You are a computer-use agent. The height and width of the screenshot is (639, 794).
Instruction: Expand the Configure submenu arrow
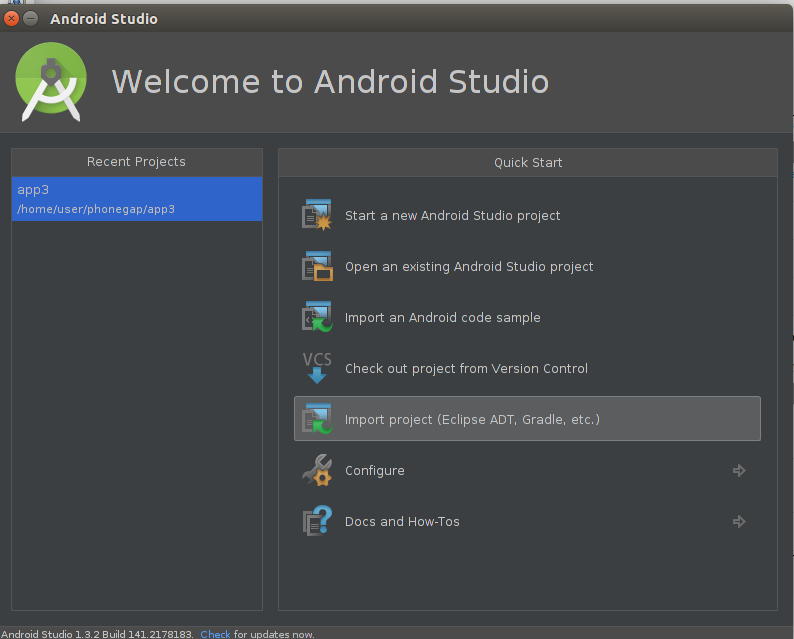click(x=739, y=470)
